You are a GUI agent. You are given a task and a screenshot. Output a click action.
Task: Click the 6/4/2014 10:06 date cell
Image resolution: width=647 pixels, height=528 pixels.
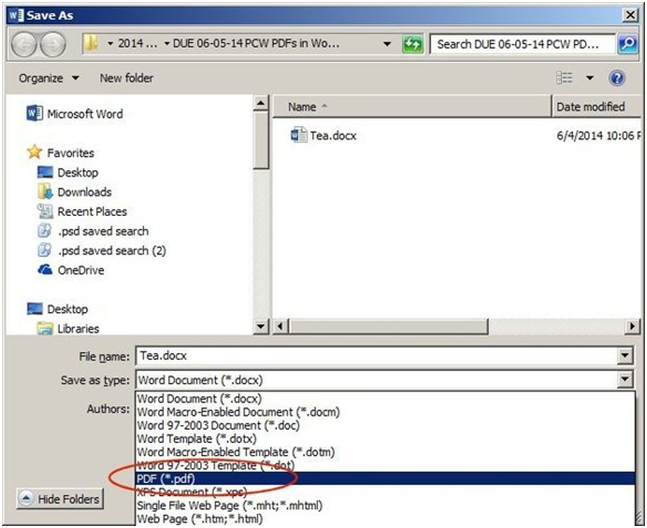tap(599, 135)
